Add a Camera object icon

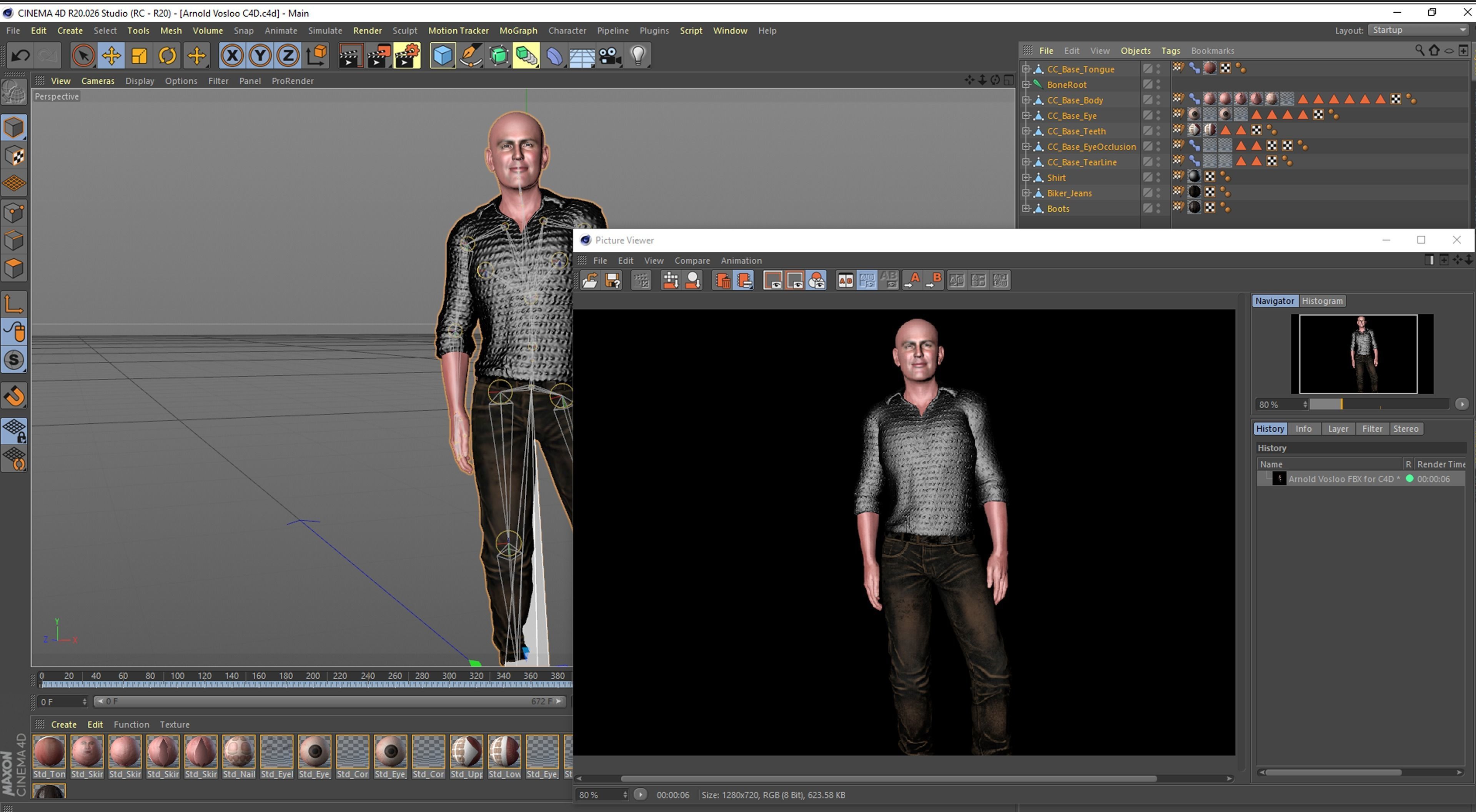coord(610,56)
